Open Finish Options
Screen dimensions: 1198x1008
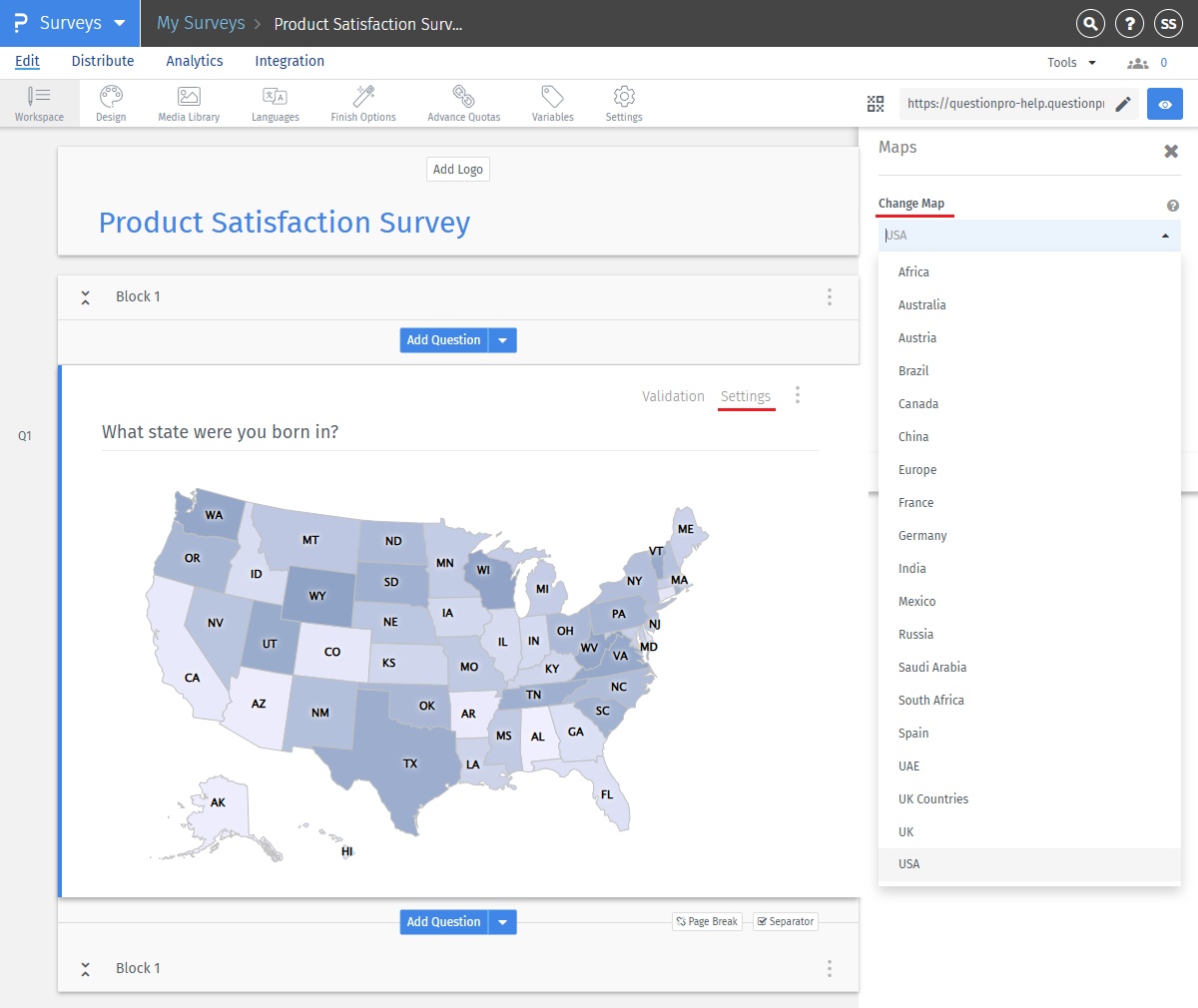(x=361, y=103)
